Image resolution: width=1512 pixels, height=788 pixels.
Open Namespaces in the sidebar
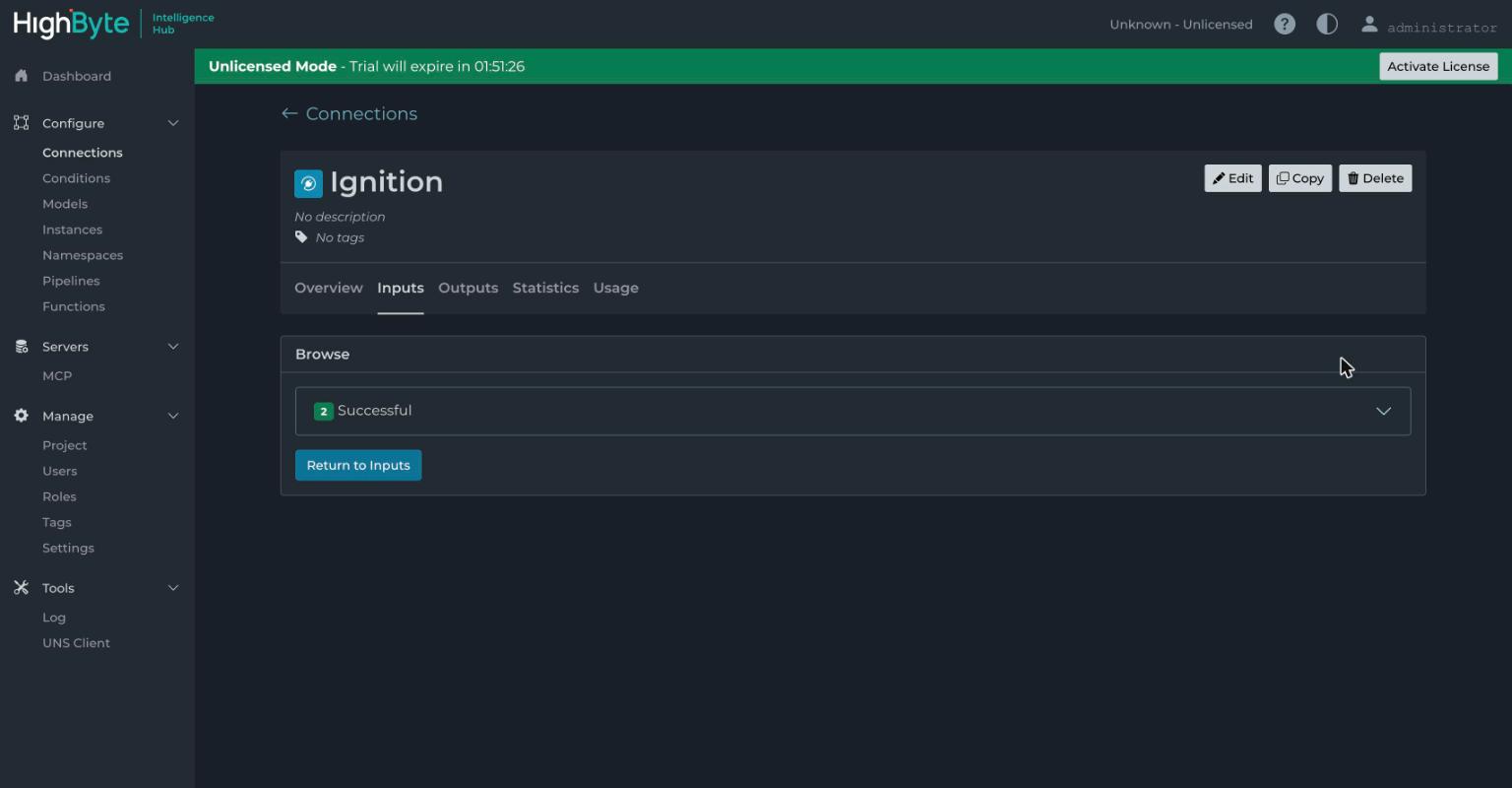point(83,255)
